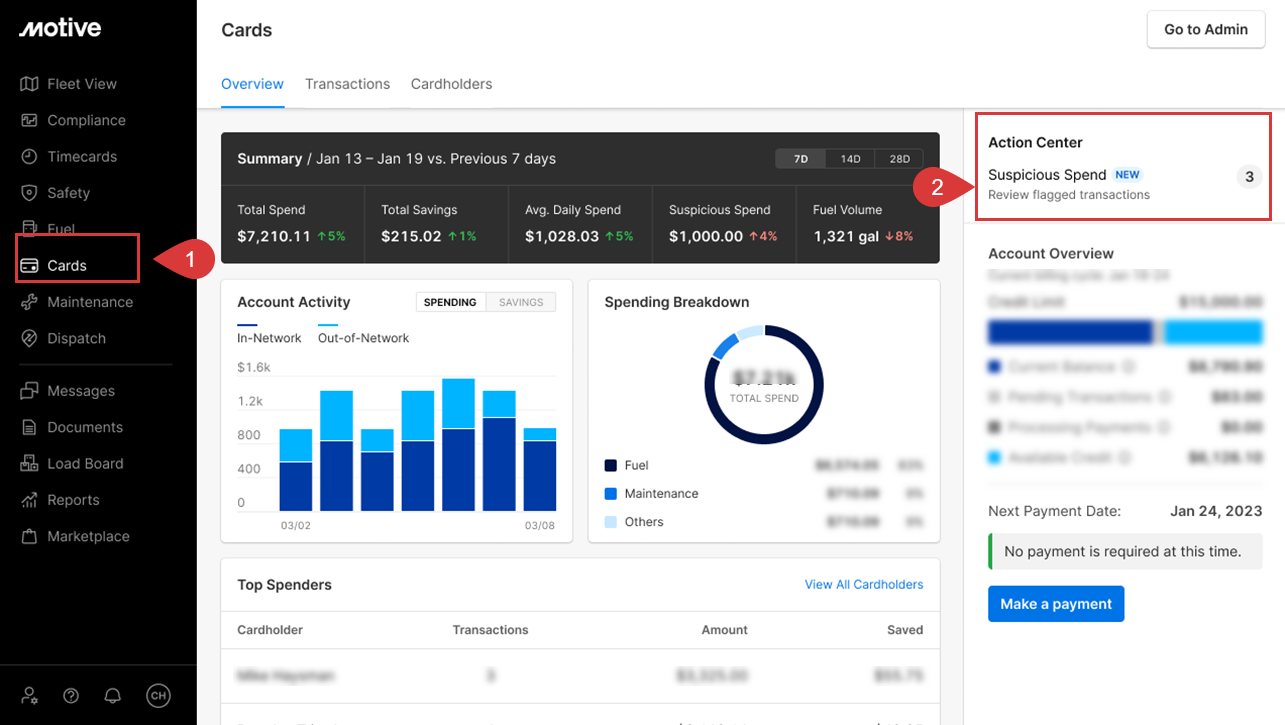Open the Dispatch icon in sidebar
Screen dimensions: 1285x725
[29, 338]
